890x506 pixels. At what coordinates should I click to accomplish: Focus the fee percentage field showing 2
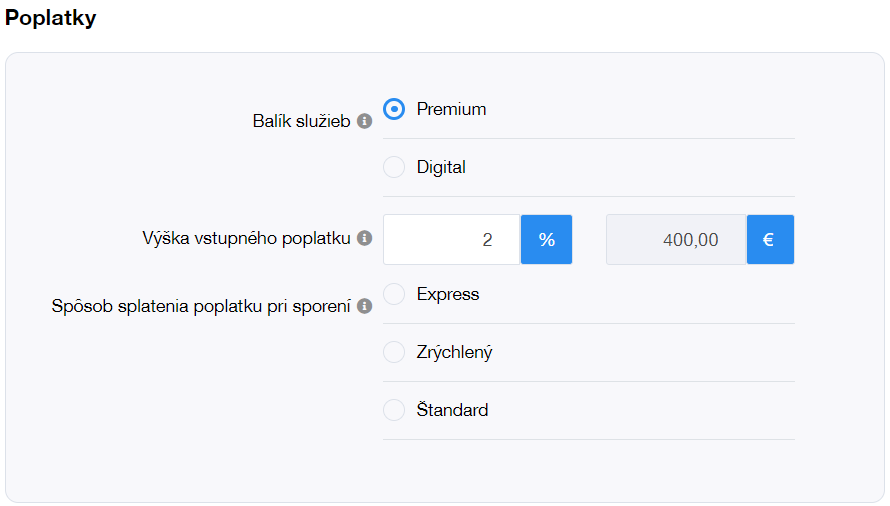(451, 240)
